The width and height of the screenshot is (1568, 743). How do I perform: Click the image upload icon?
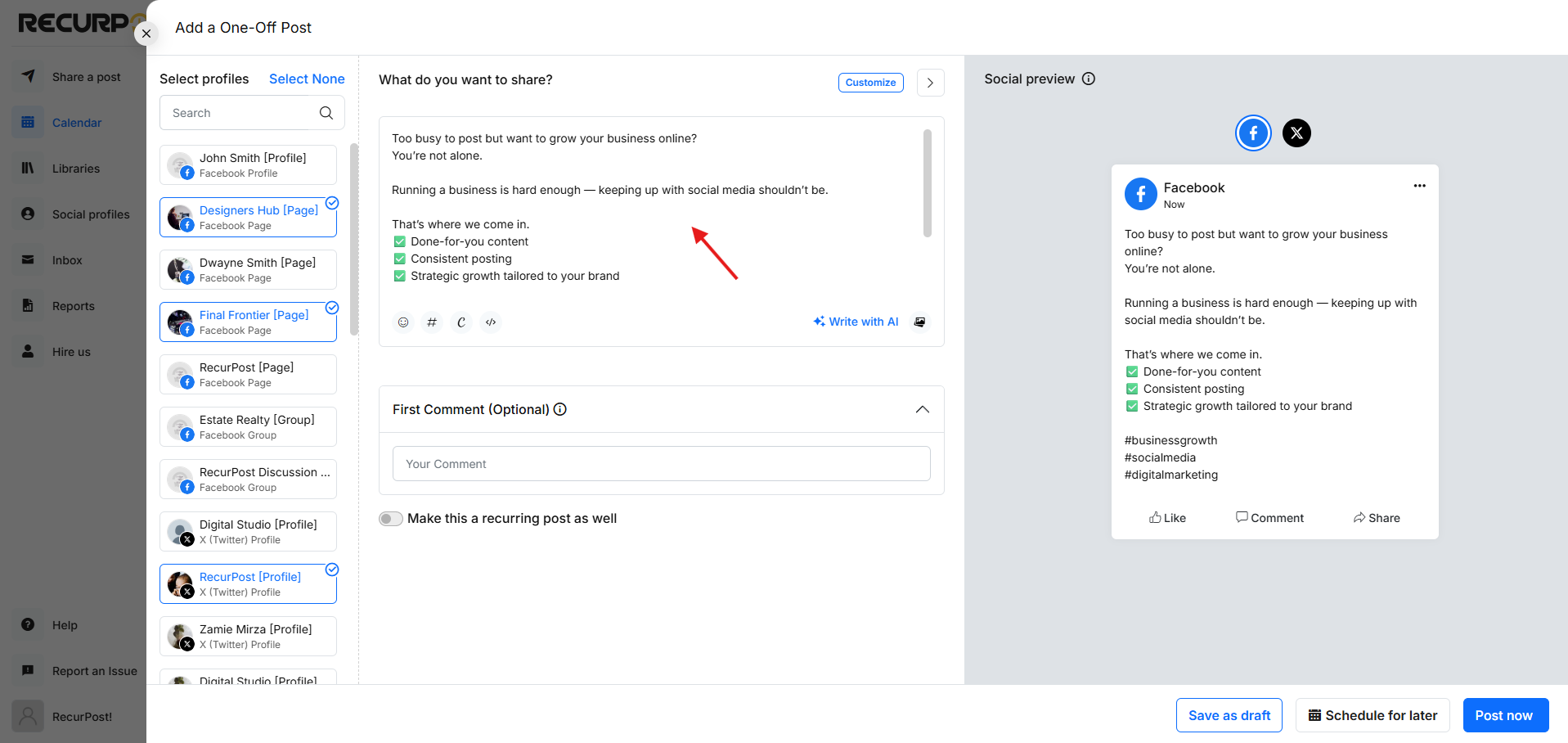tap(920, 322)
